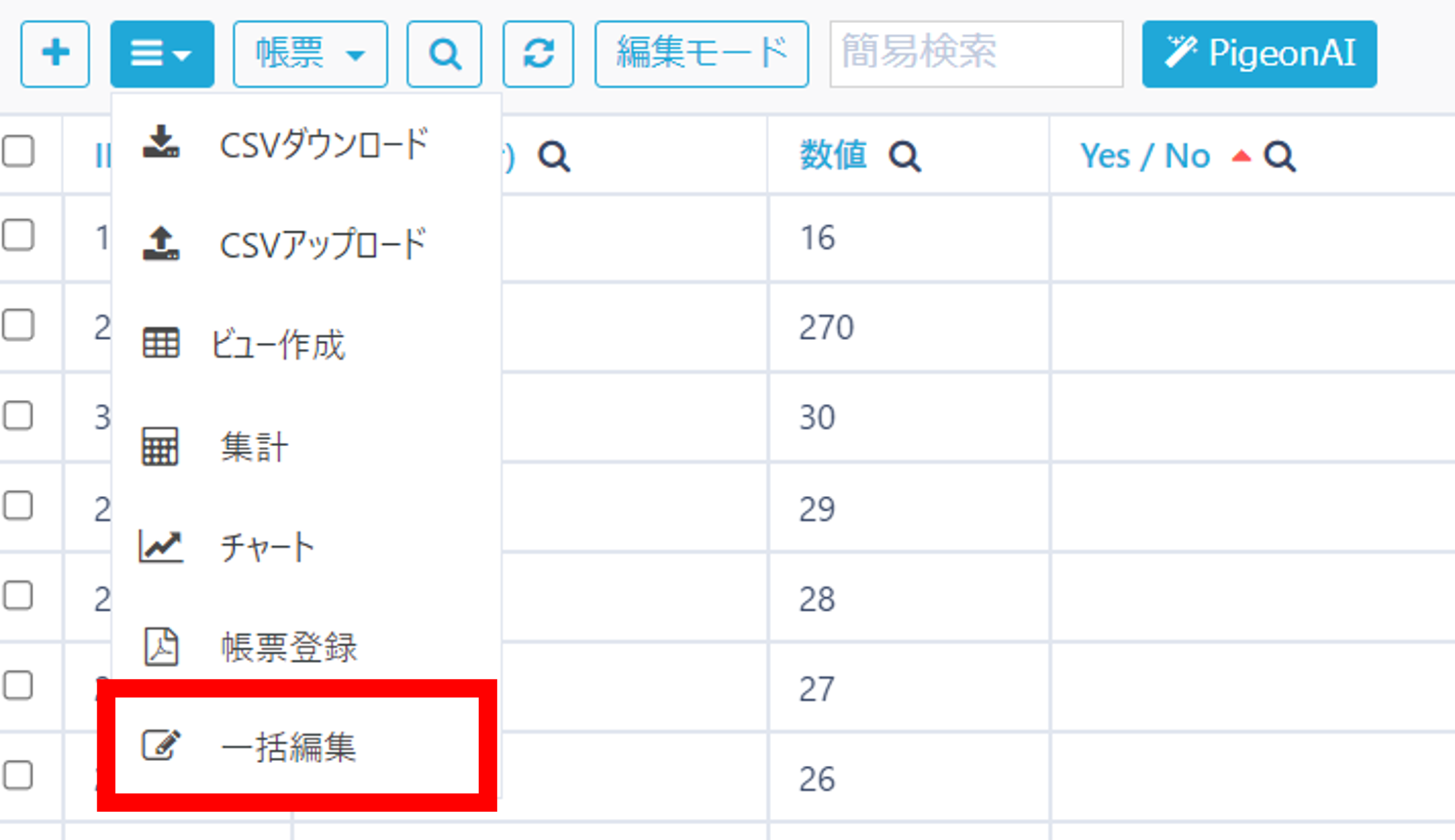Click the refresh icon in the toolbar
This screenshot has height=840, width=1455.
click(x=538, y=53)
